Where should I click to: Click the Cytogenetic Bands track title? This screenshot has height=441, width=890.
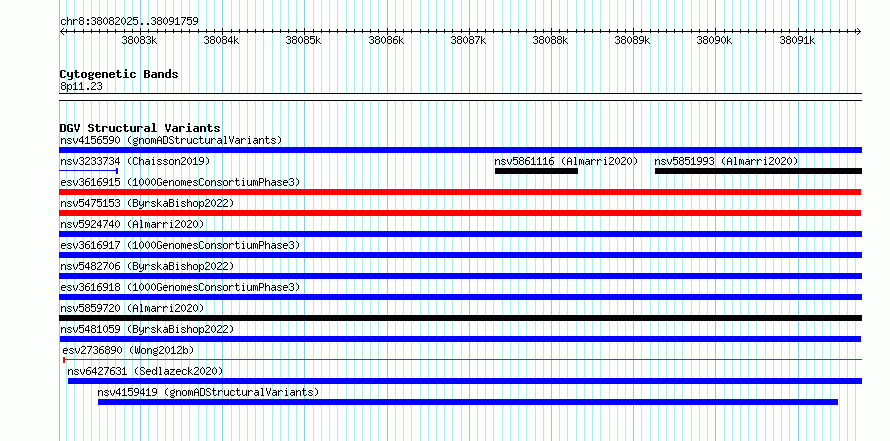119,74
